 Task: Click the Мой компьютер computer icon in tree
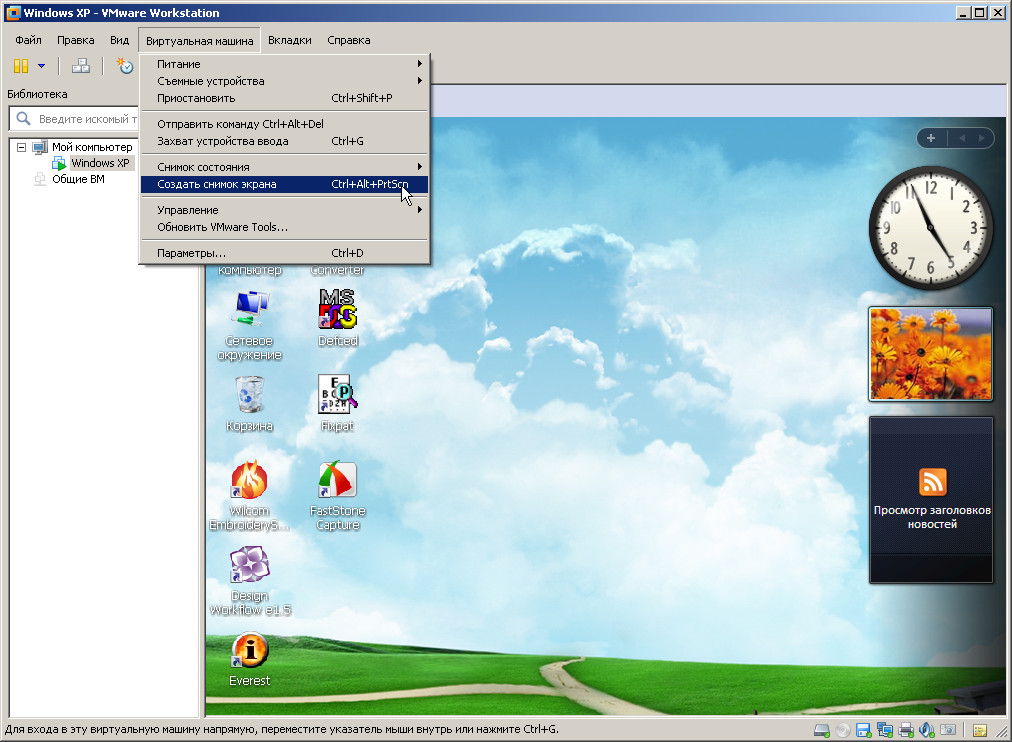[40, 147]
